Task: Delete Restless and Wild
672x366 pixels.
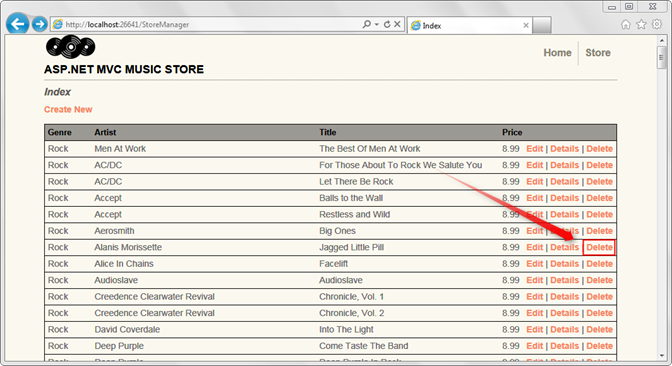Action: [600, 214]
